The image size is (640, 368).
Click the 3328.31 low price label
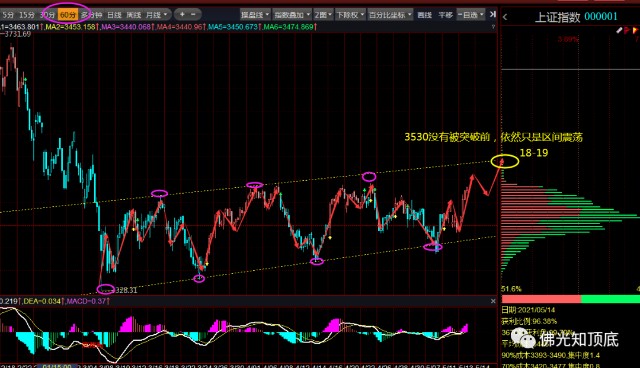click(126, 290)
